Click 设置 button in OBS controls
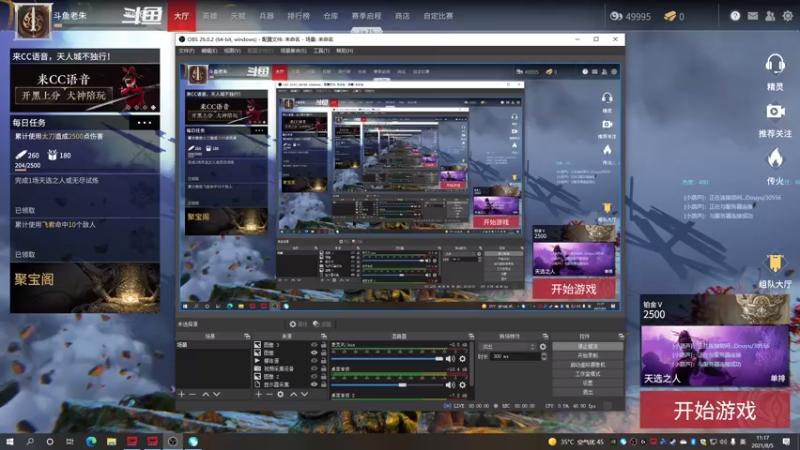 point(588,383)
